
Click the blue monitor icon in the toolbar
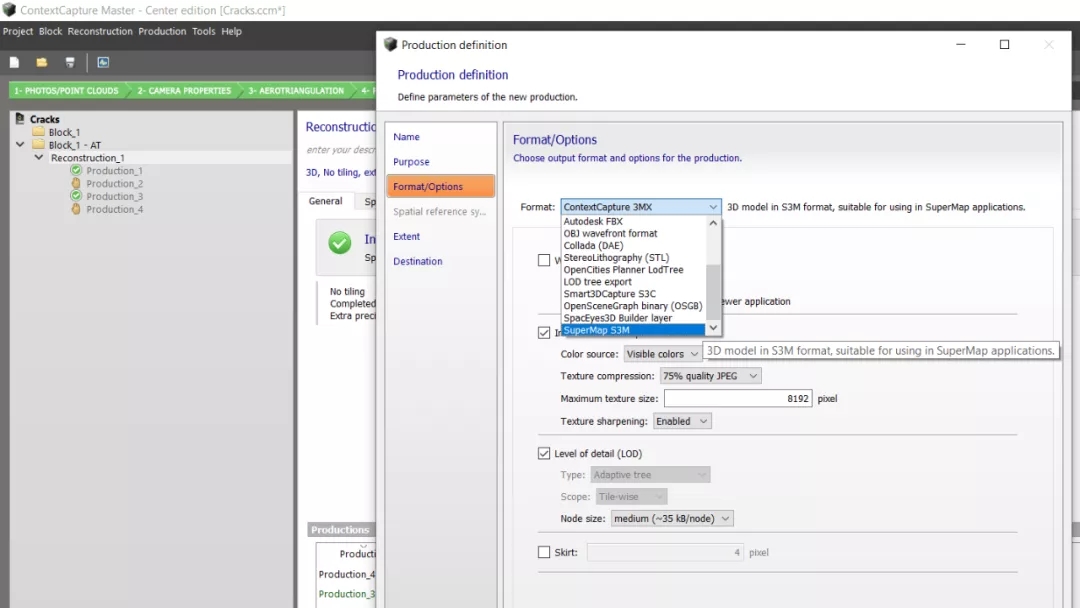(103, 63)
